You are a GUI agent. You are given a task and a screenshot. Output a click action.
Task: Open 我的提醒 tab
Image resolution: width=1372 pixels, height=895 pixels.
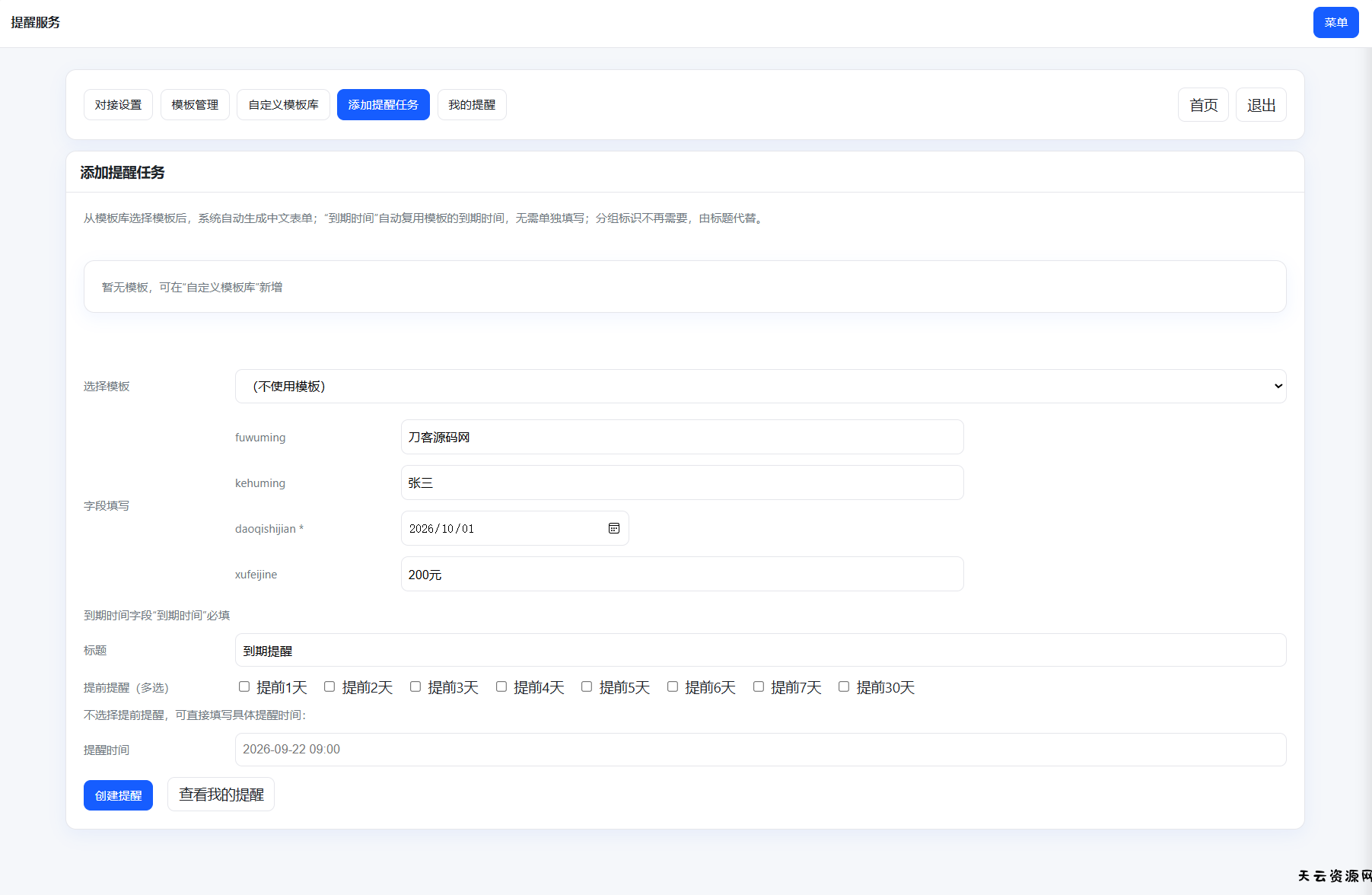(x=472, y=105)
